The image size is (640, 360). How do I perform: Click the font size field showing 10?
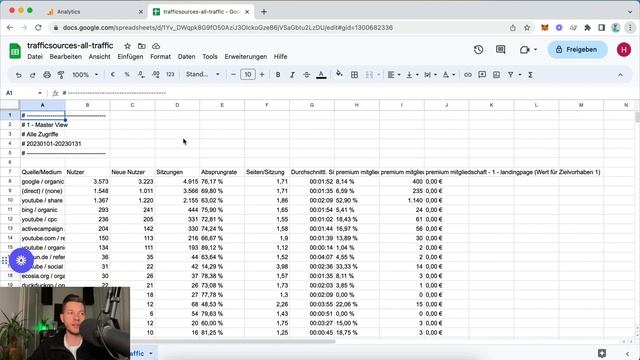(248, 74)
